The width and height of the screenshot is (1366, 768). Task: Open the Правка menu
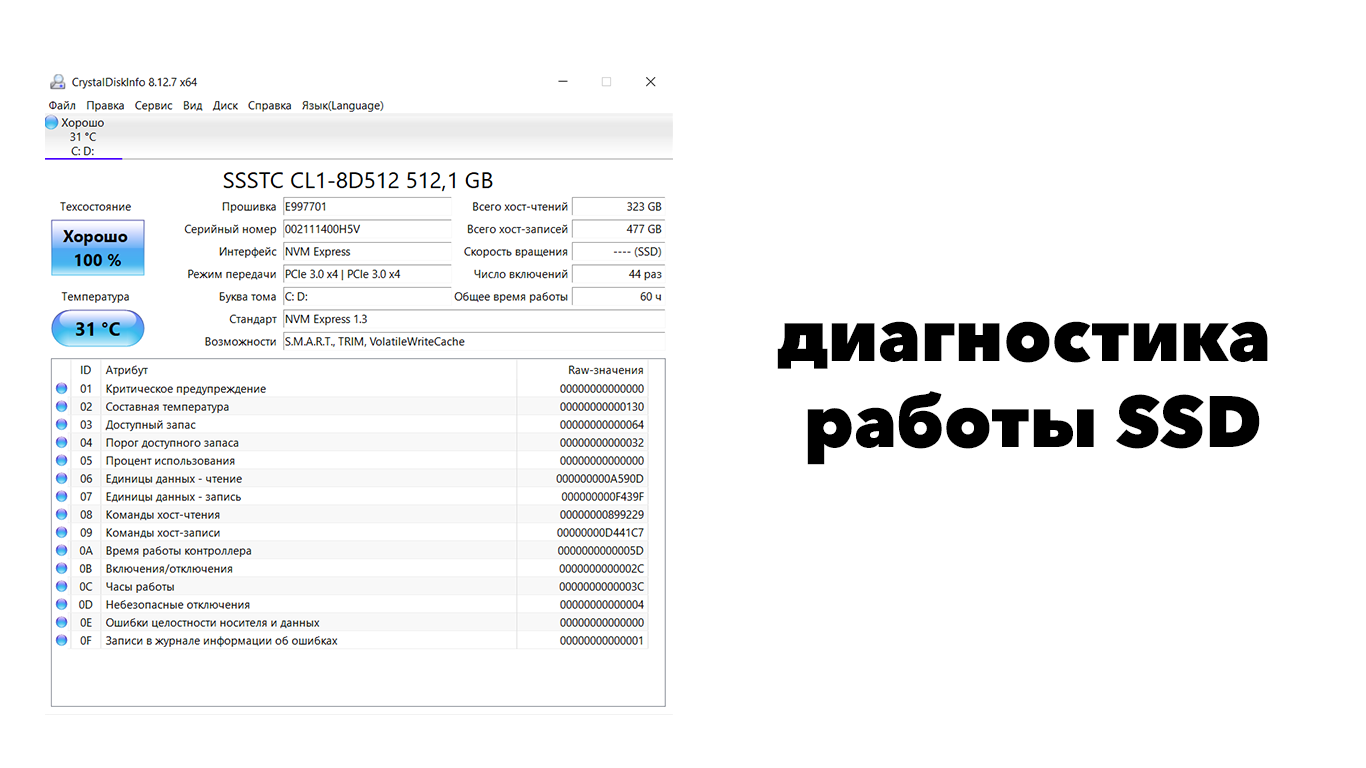click(105, 105)
